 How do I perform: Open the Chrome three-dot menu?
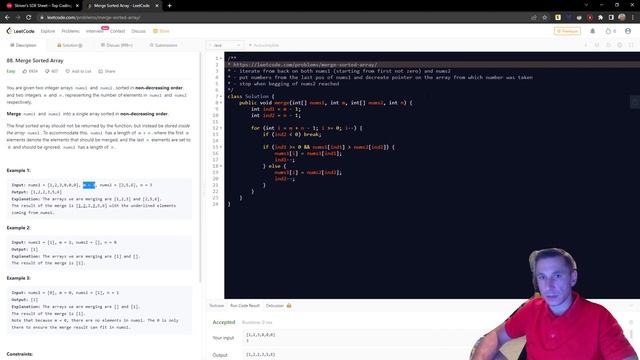(633, 18)
